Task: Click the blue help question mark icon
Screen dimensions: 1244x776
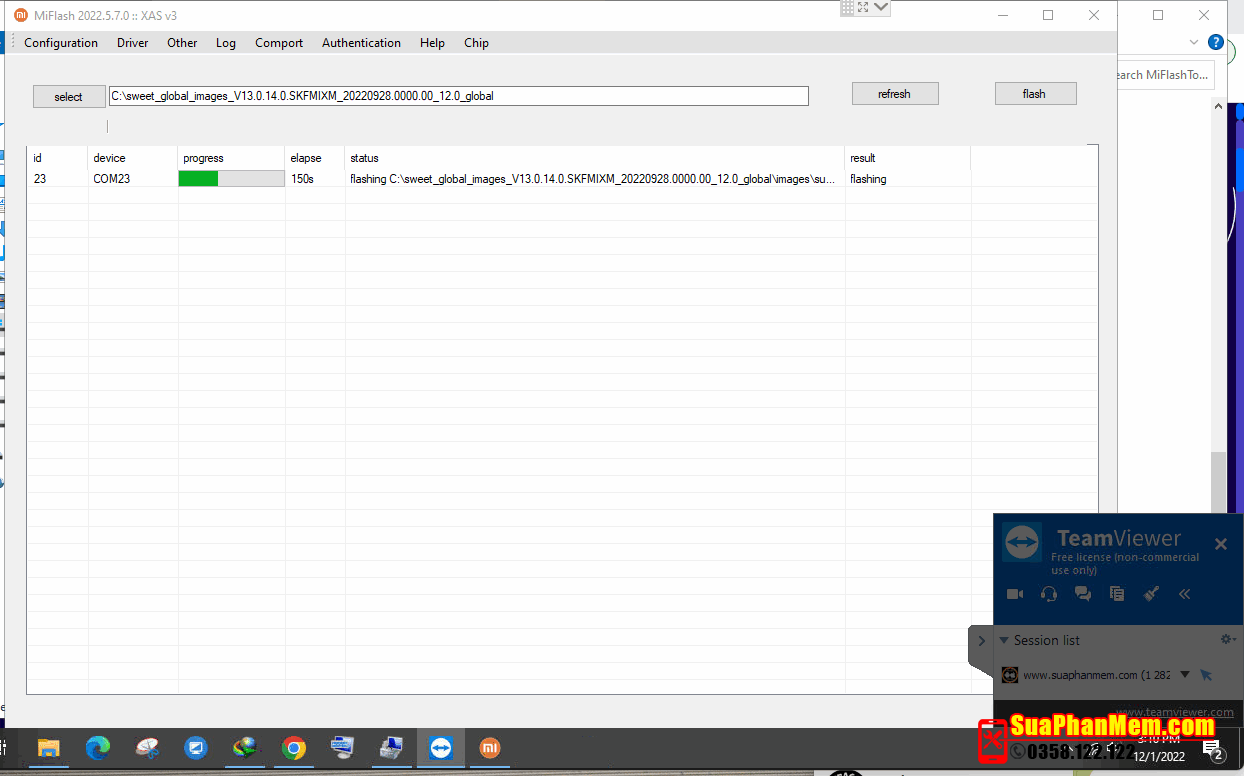Action: [x=1215, y=42]
